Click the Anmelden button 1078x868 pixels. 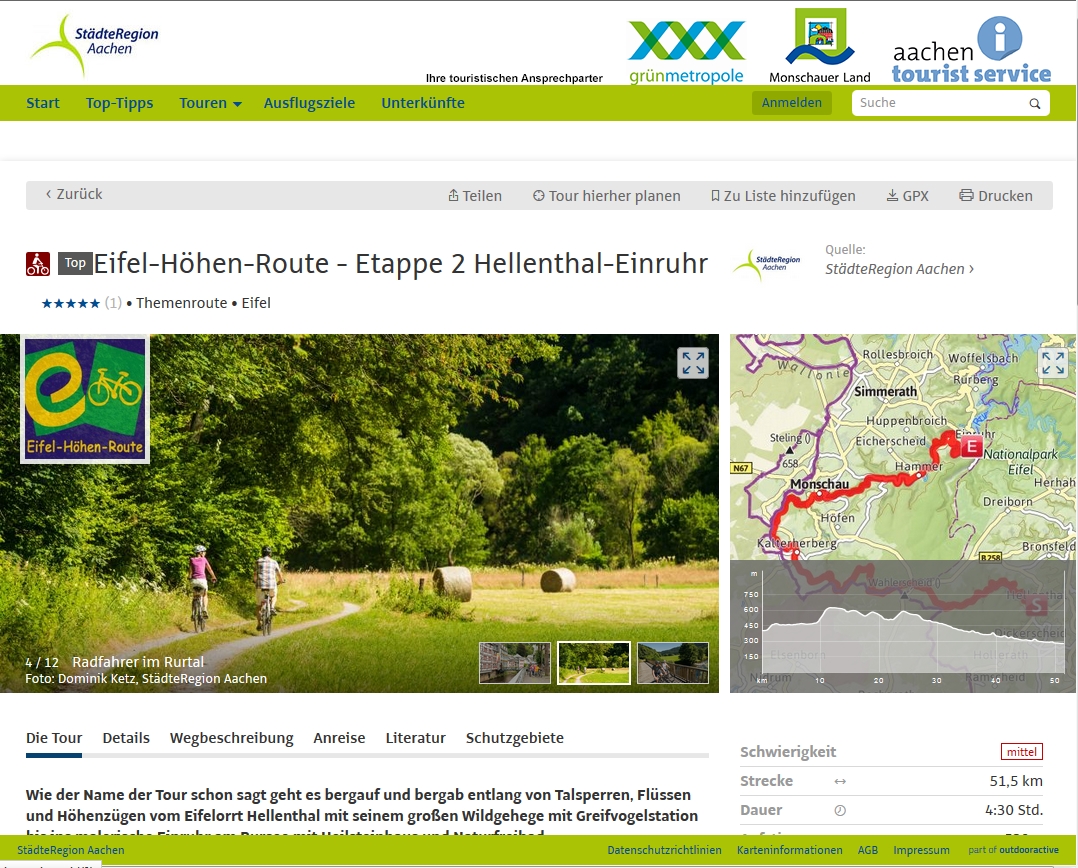click(791, 102)
